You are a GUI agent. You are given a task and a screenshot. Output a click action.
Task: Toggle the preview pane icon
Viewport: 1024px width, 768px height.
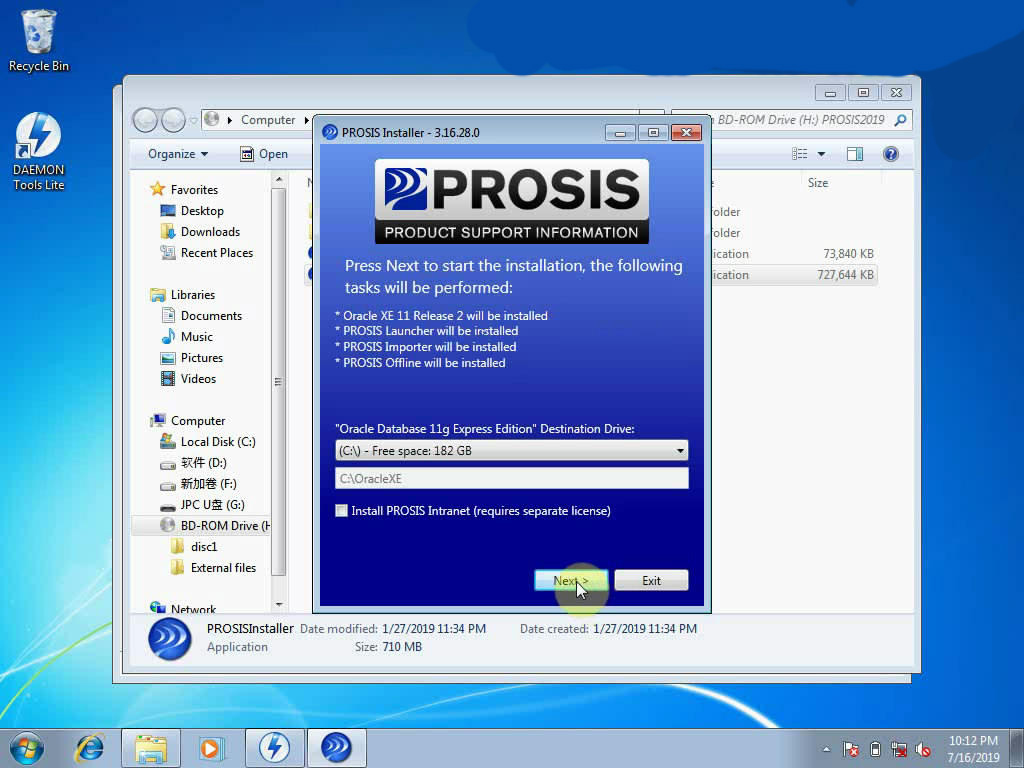(854, 154)
